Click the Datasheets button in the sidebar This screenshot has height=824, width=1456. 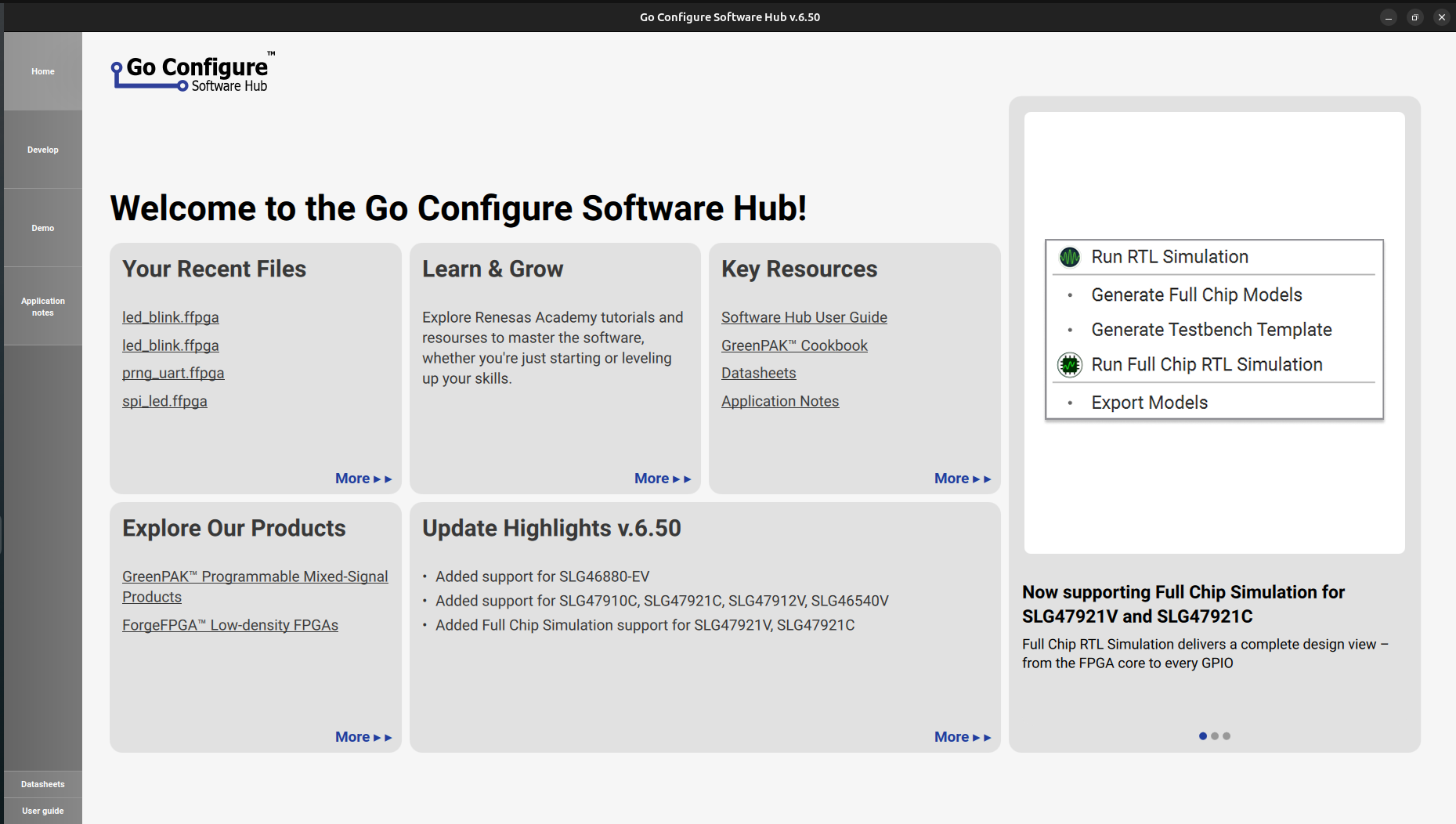click(43, 784)
